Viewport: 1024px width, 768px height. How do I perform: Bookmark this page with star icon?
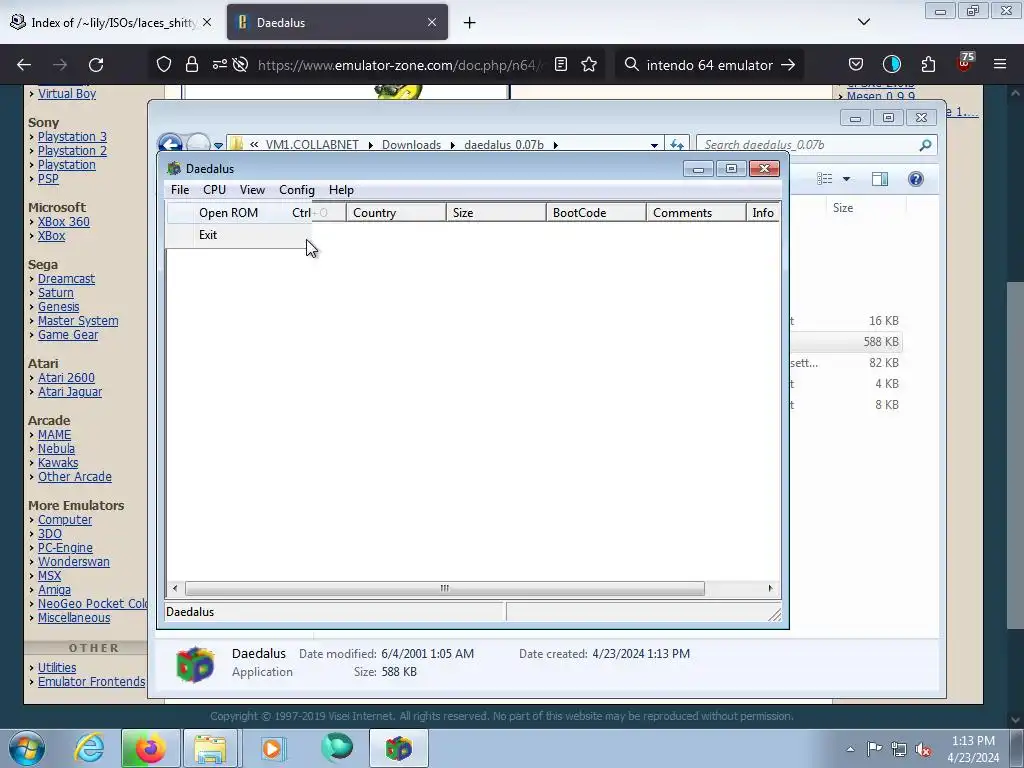589,65
